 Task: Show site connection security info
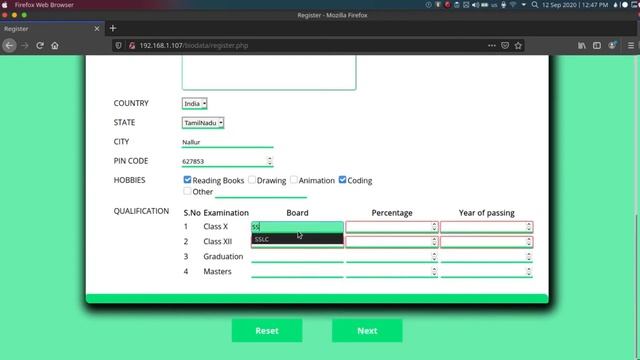tap(132, 46)
